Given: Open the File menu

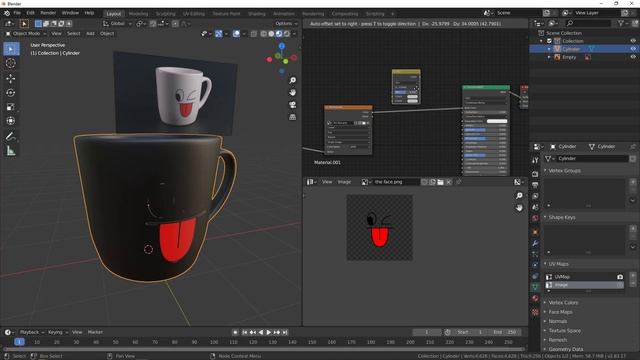Looking at the screenshot, I should pos(17,13).
